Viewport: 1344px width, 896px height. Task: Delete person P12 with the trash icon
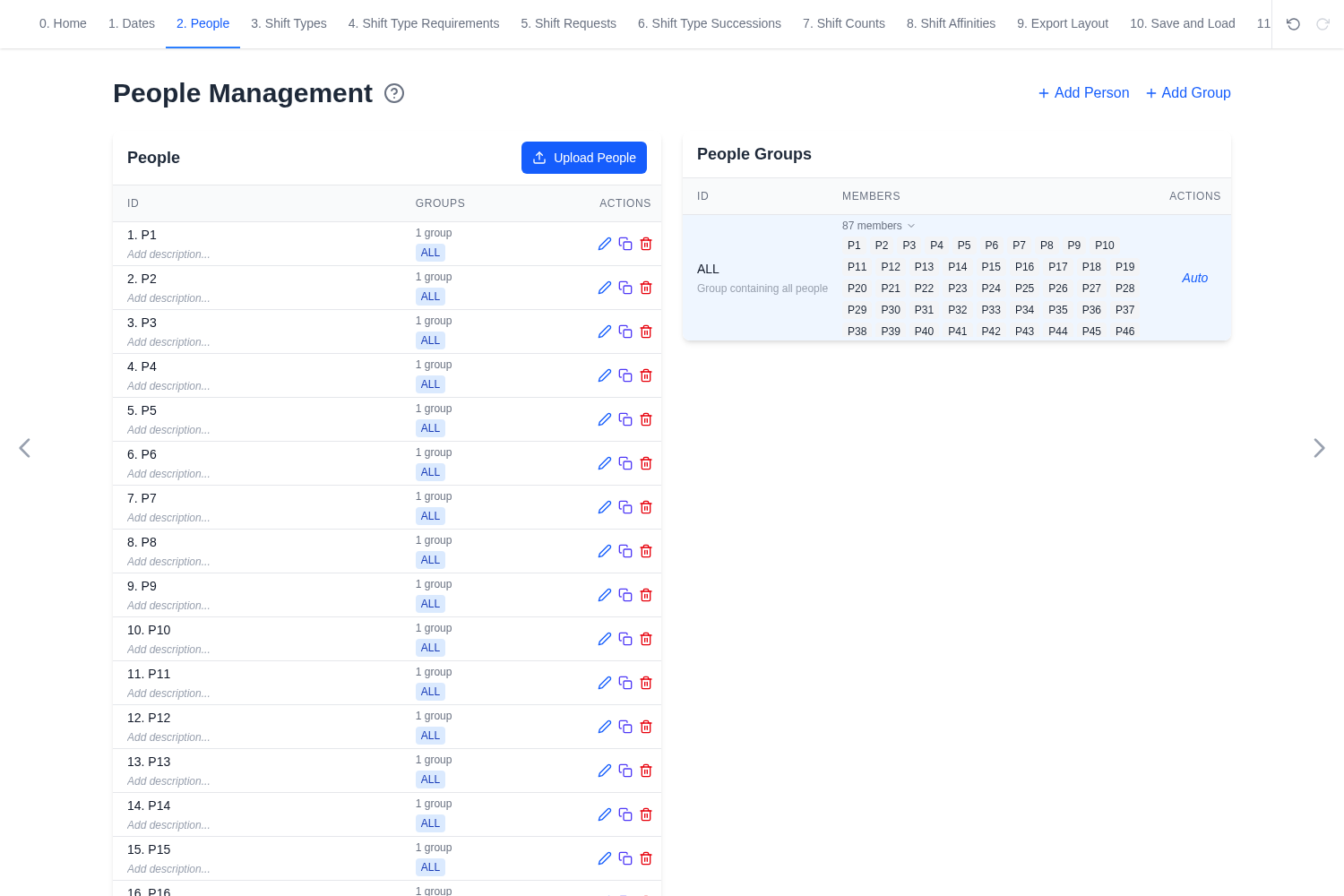click(646, 727)
